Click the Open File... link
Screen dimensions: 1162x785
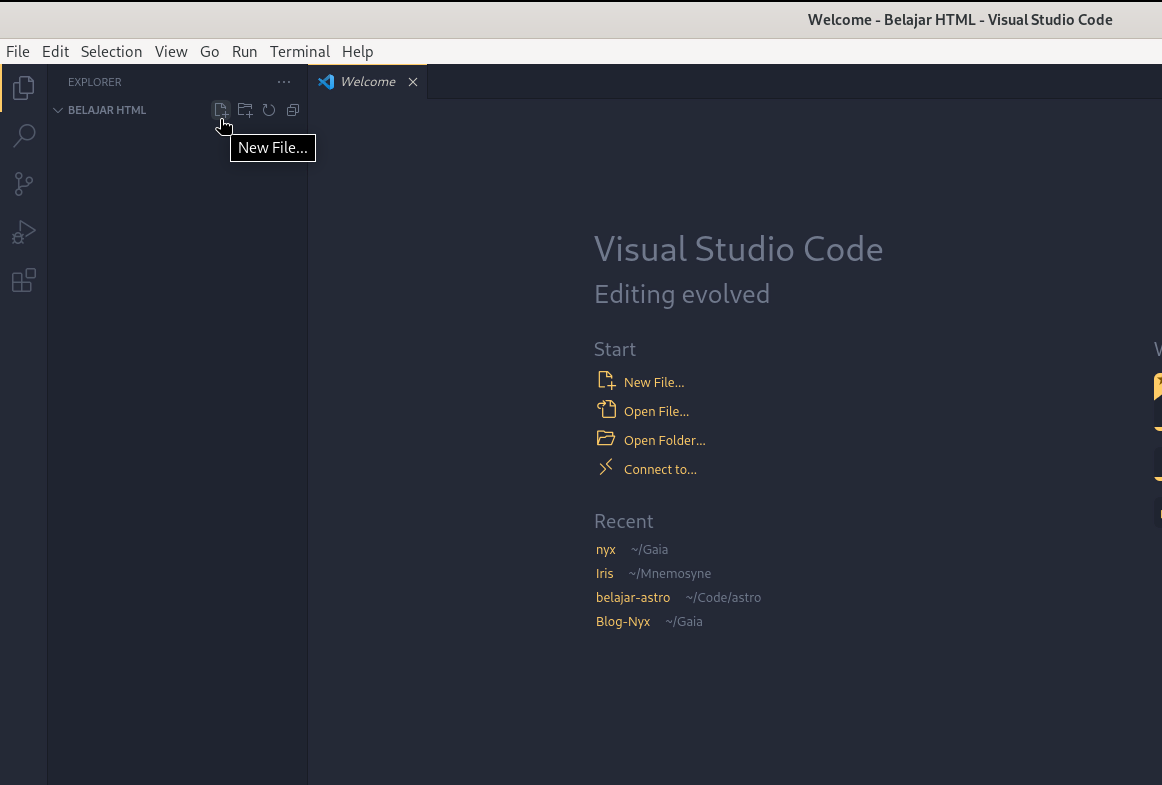pos(657,411)
